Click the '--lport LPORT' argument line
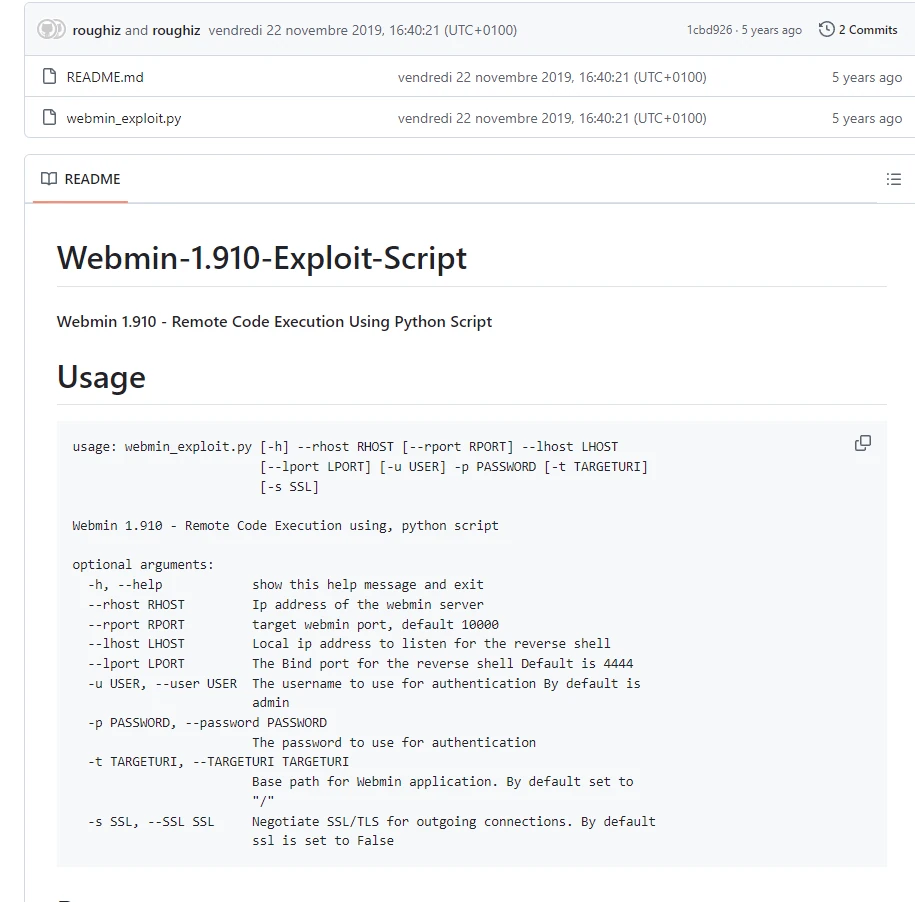This screenshot has height=902, width=915. (x=361, y=663)
